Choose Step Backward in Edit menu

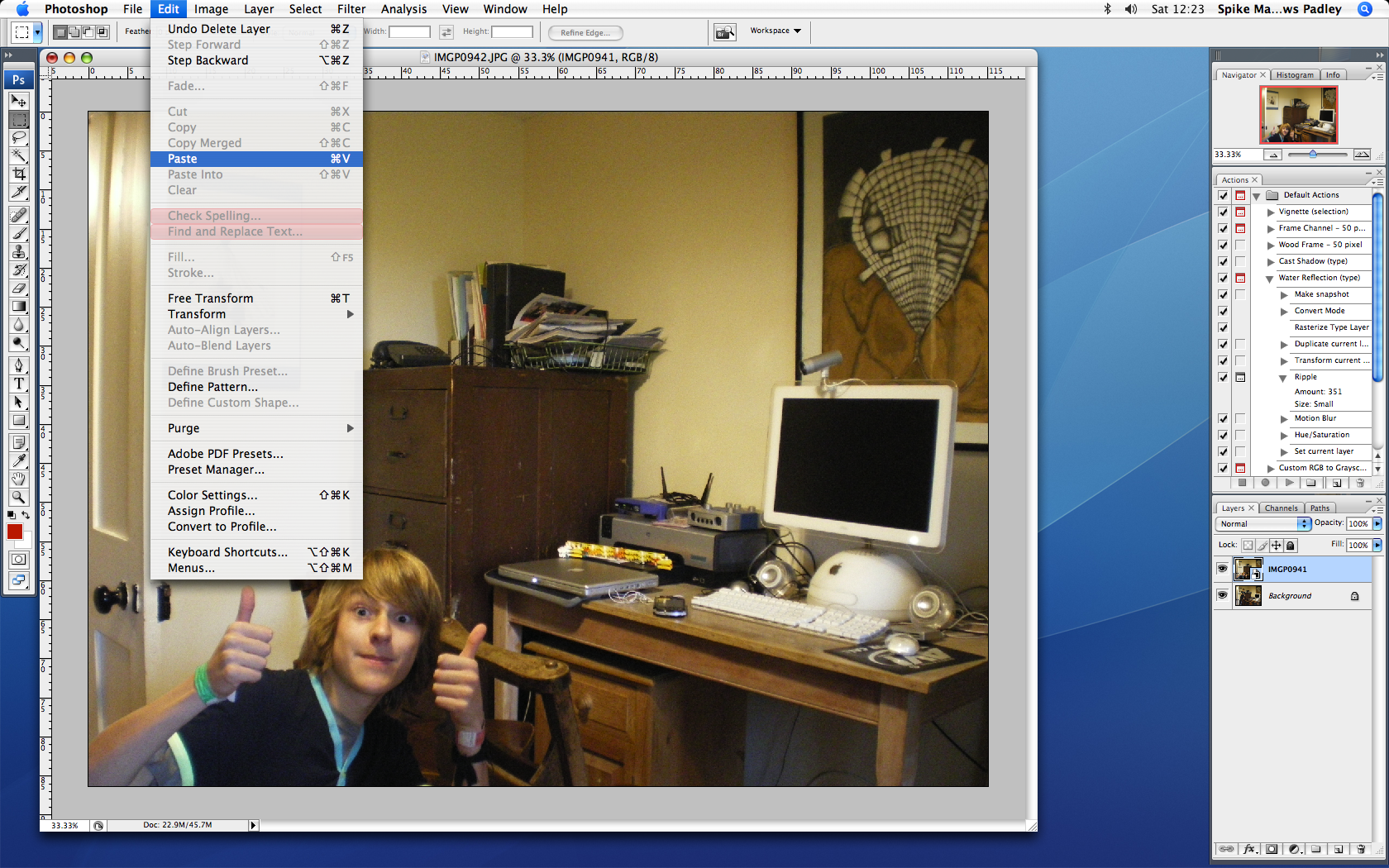coord(256,60)
